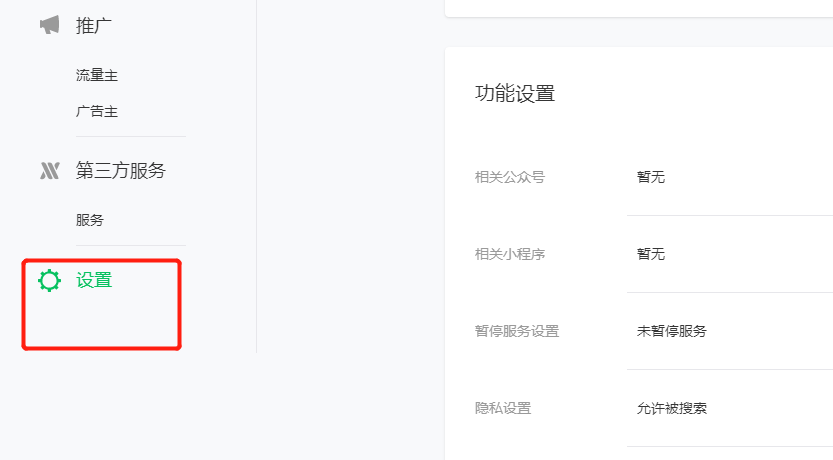Click the 未暂停服务 status text
Screen dimensions: 833x460
[672, 331]
